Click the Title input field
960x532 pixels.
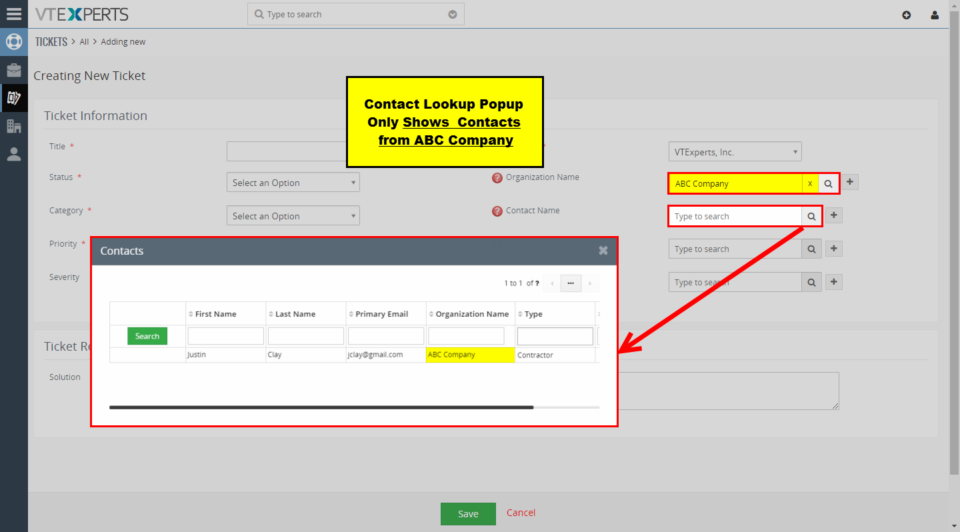point(287,151)
